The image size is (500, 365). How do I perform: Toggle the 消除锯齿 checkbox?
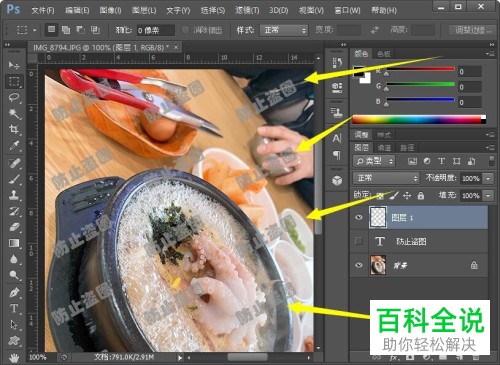click(185, 30)
